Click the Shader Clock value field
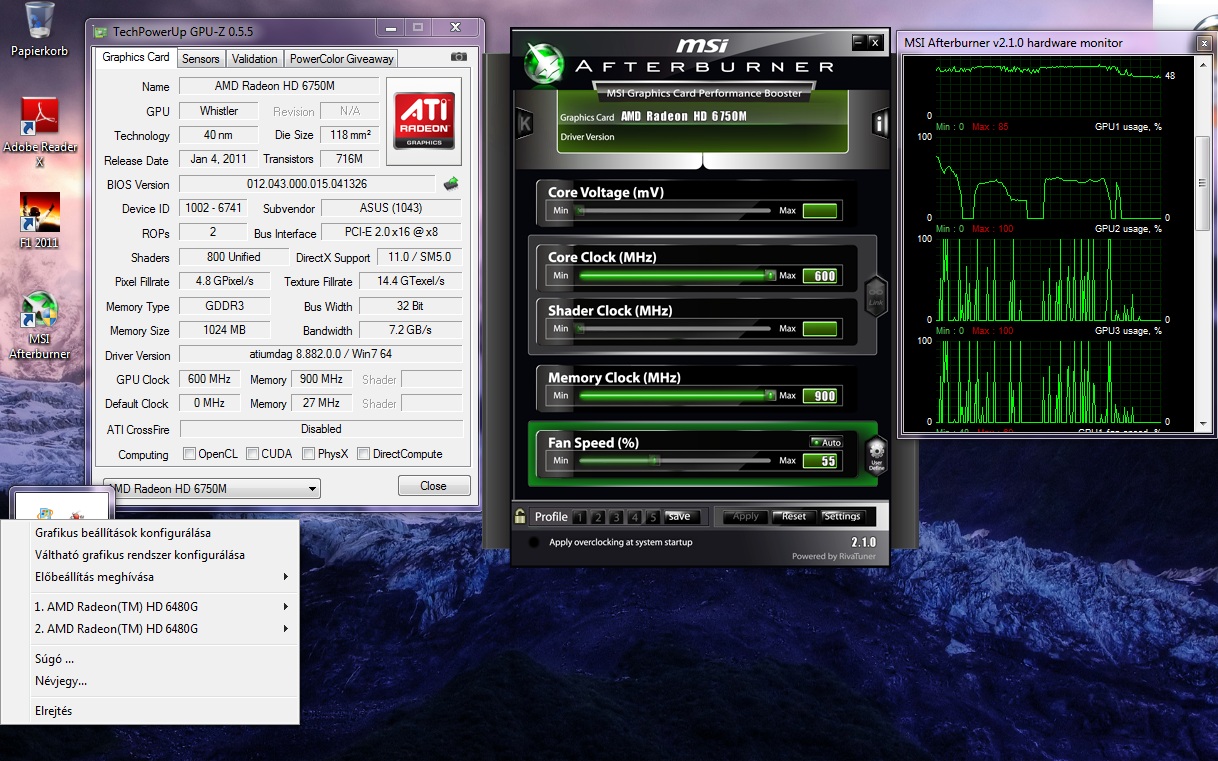This screenshot has width=1218, height=761. point(820,328)
